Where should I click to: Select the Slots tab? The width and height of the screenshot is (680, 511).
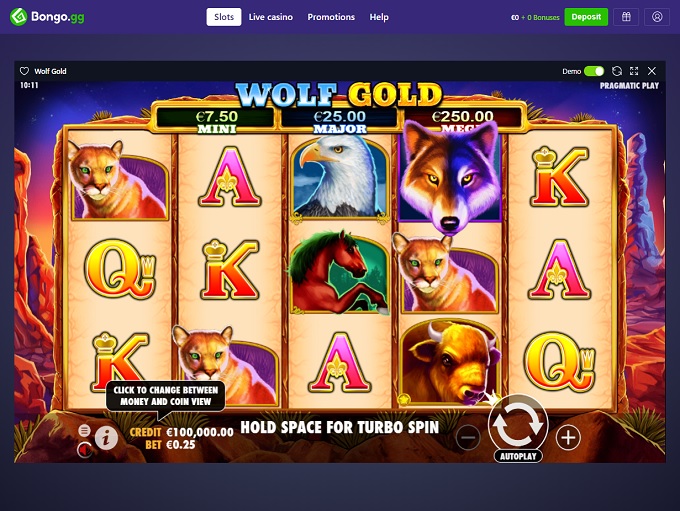224,17
